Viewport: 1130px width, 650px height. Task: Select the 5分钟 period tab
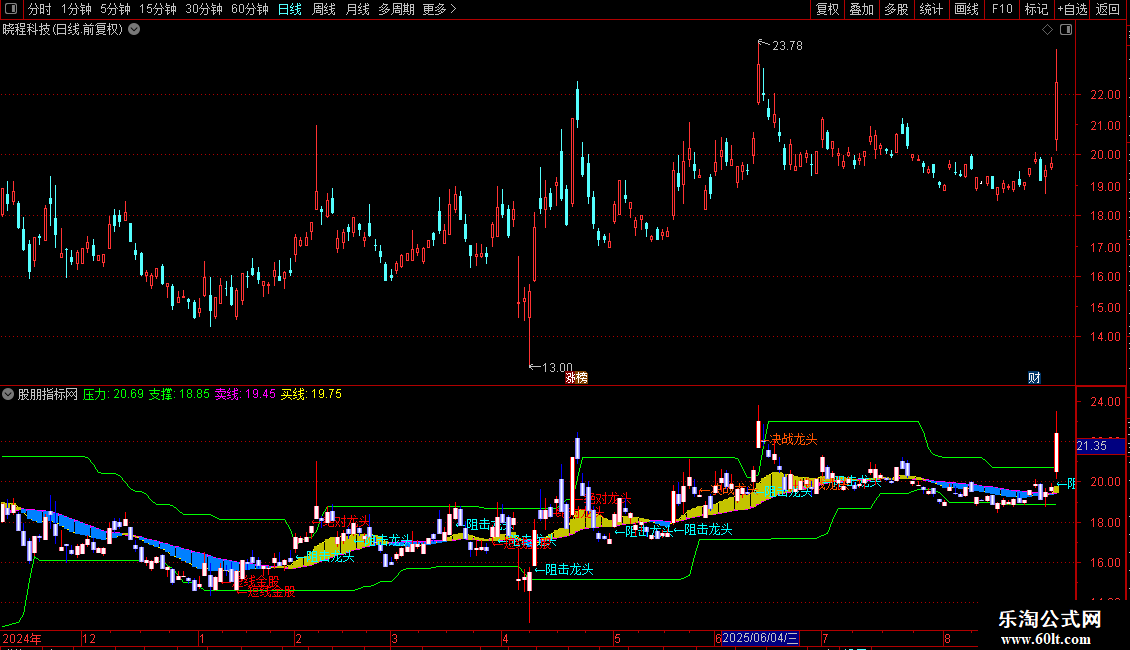[x=115, y=9]
